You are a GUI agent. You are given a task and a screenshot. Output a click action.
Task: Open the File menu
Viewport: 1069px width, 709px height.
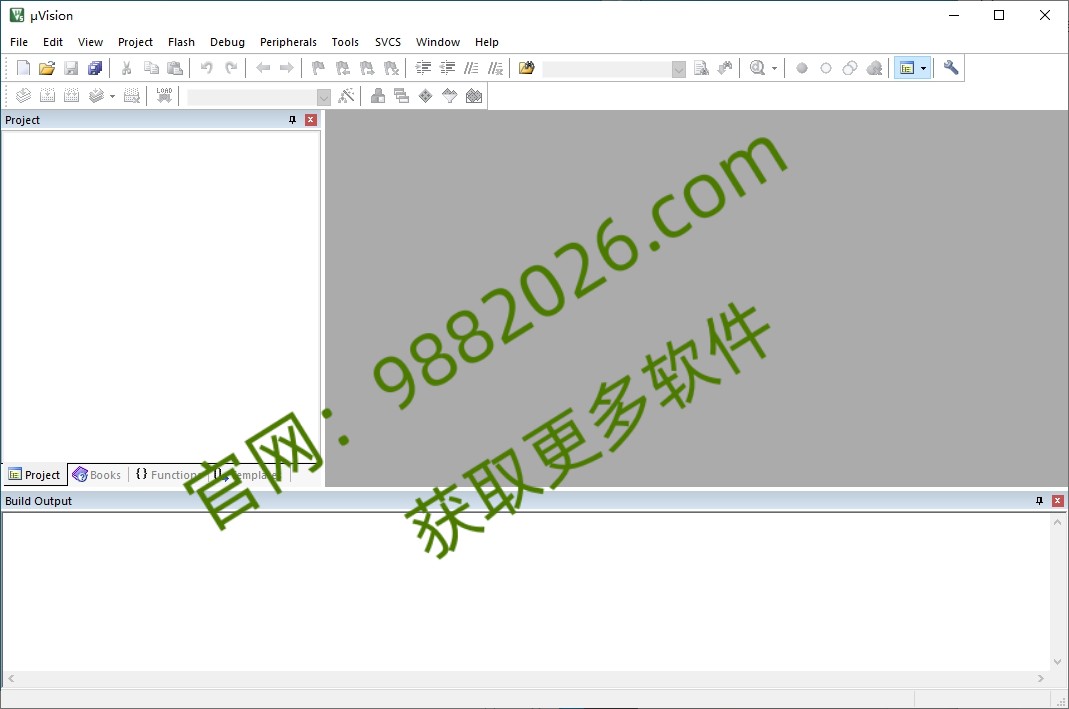pyautogui.click(x=19, y=42)
